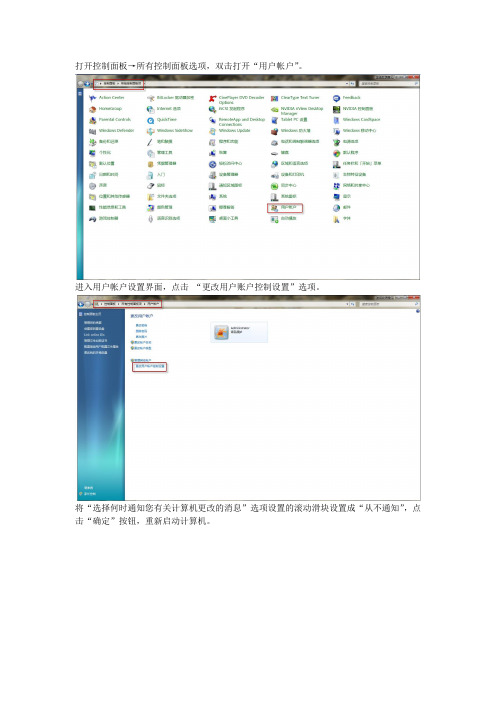Open NVIDIA nView Desktop Manager
Image resolution: width=496 pixels, height=702 pixels.
[x=297, y=111]
